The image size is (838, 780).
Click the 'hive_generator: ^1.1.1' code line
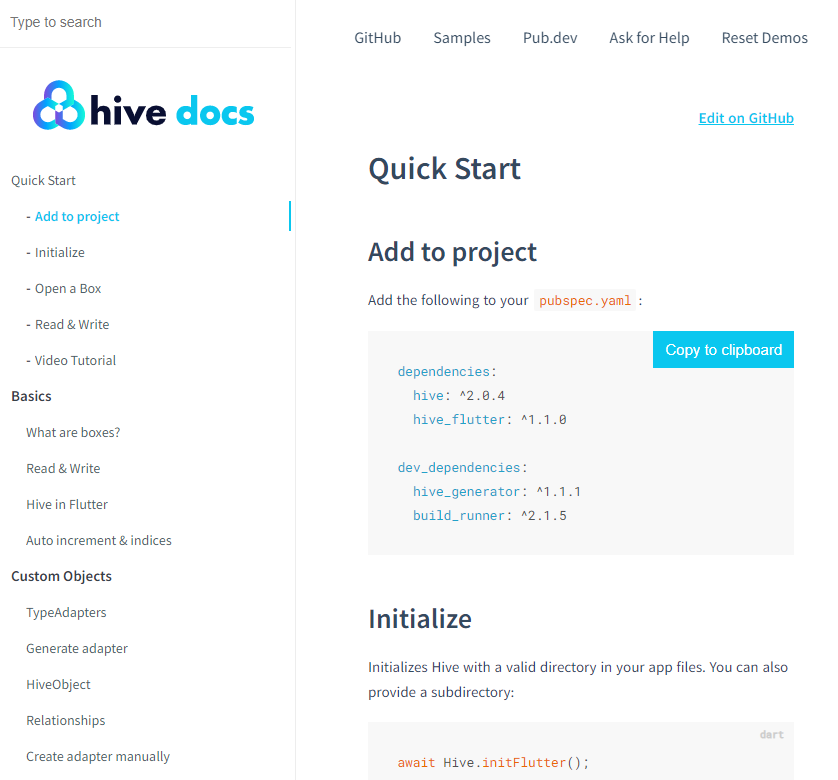click(x=496, y=492)
